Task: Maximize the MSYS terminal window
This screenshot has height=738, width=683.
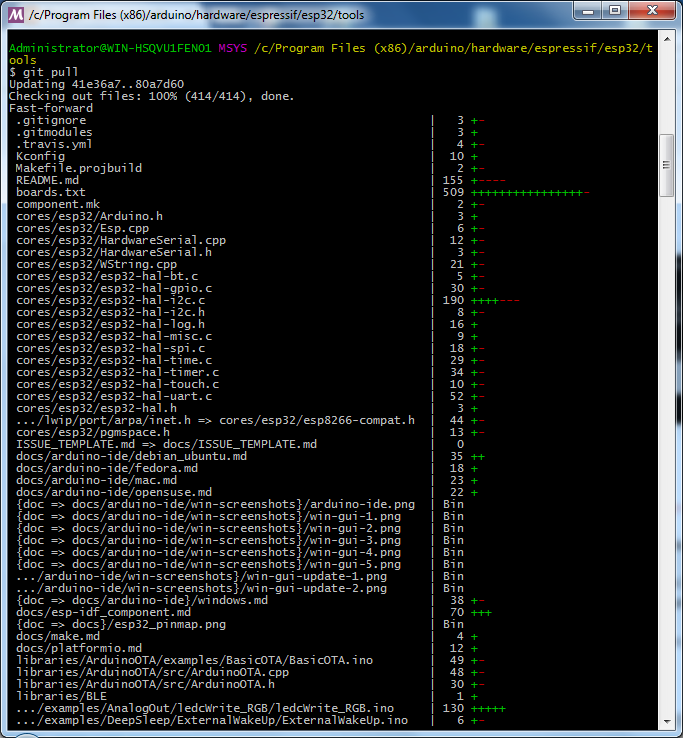Action: [x=615, y=11]
